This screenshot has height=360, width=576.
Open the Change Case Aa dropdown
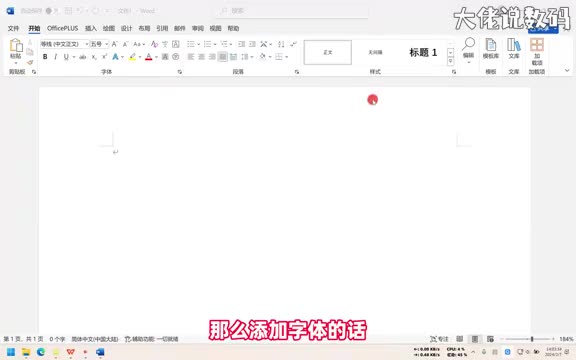[x=138, y=44]
